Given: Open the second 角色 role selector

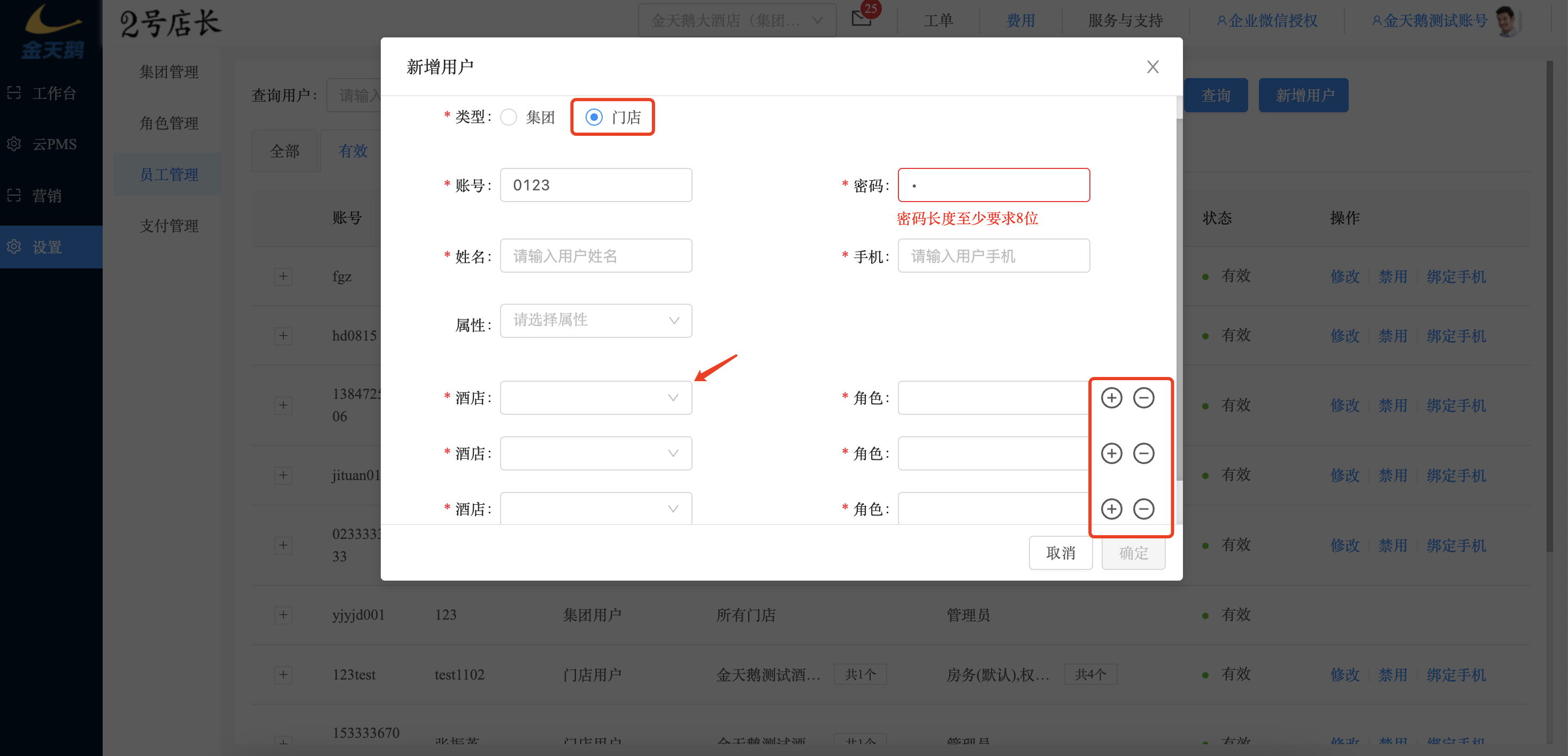Looking at the screenshot, I should pyautogui.click(x=994, y=453).
